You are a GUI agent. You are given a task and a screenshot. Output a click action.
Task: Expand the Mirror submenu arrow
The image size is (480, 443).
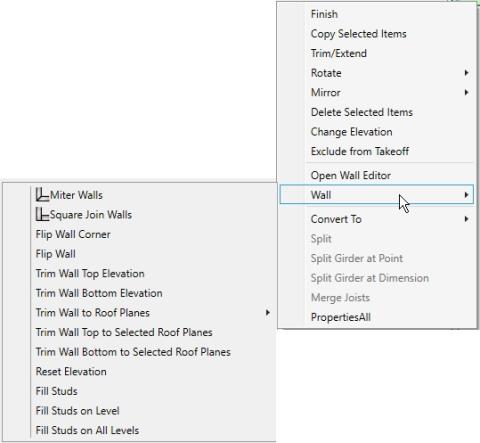click(466, 92)
